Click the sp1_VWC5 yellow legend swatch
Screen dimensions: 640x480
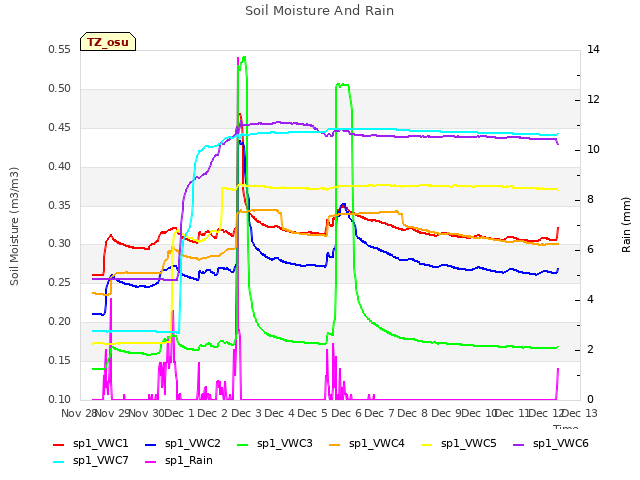[427, 444]
